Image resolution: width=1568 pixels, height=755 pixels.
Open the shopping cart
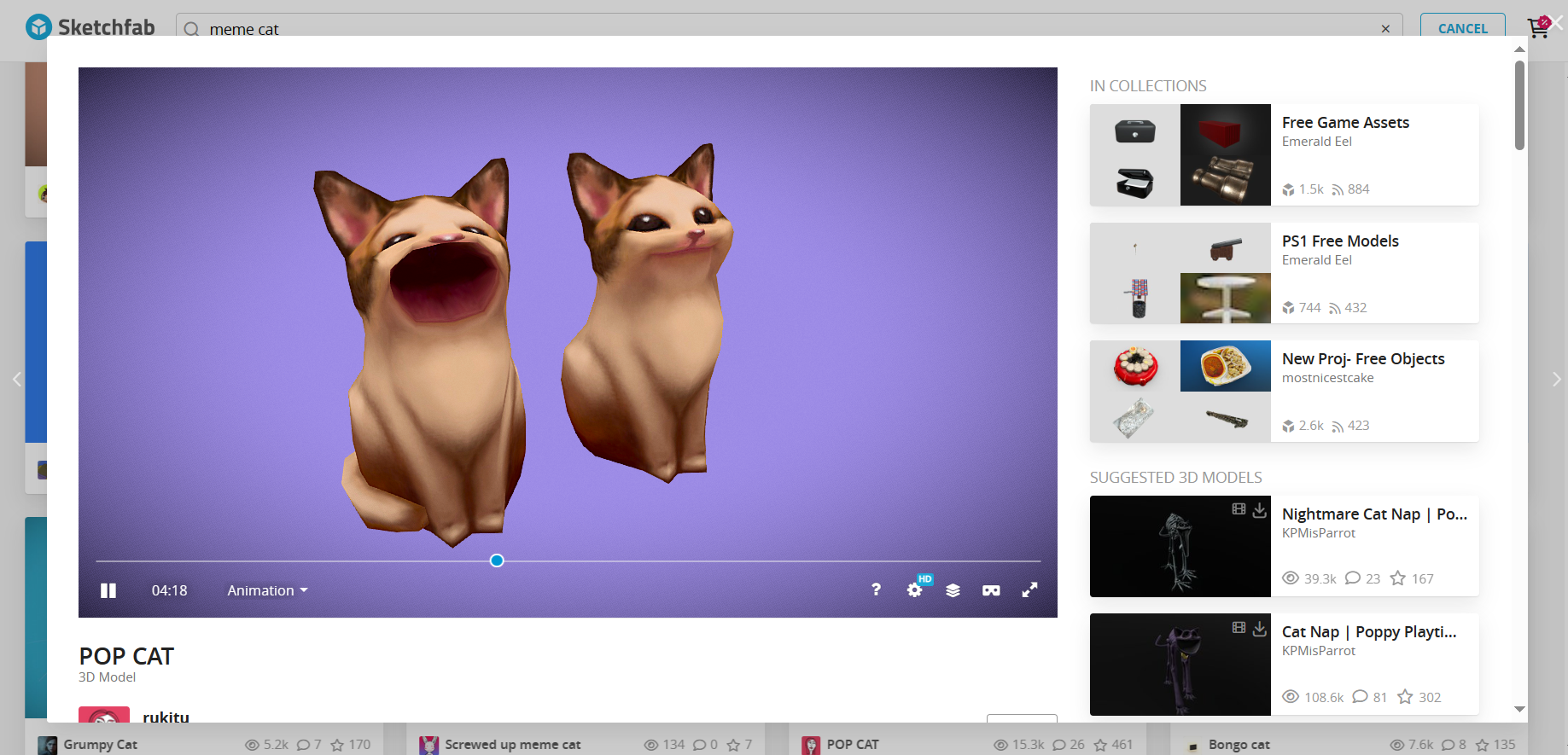pyautogui.click(x=1538, y=27)
